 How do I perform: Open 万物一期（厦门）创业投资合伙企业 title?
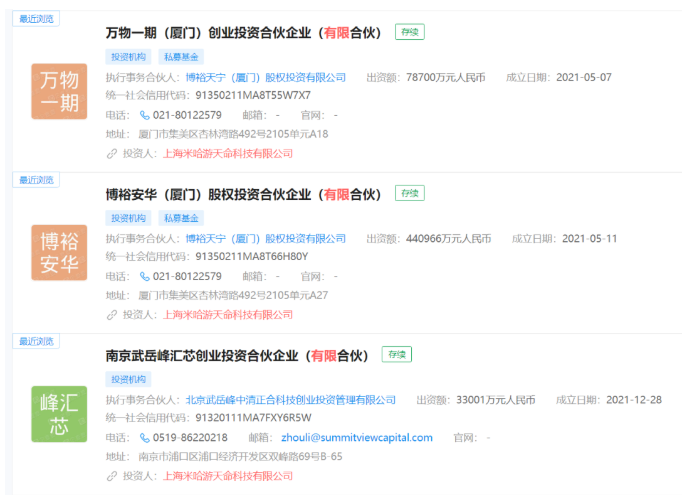[244, 33]
